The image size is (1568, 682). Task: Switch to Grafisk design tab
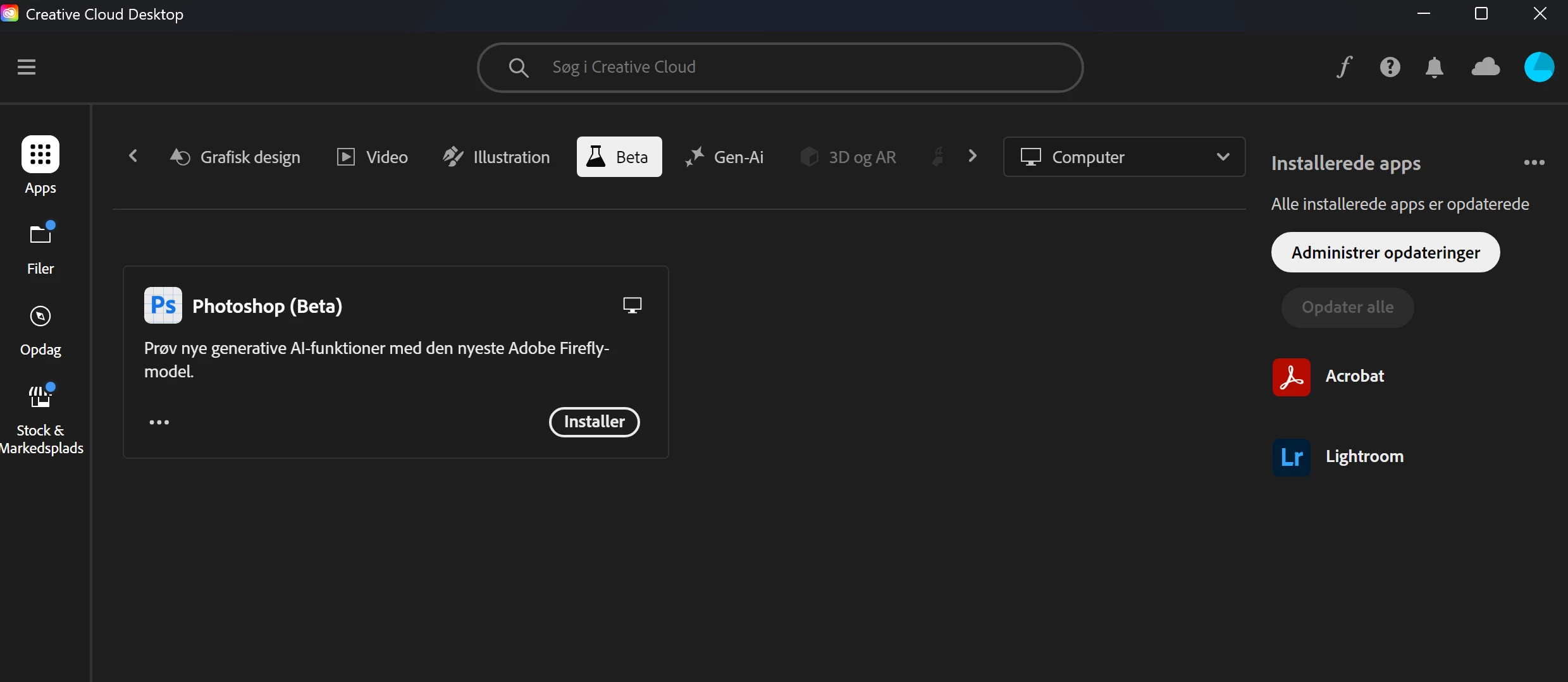click(x=235, y=157)
